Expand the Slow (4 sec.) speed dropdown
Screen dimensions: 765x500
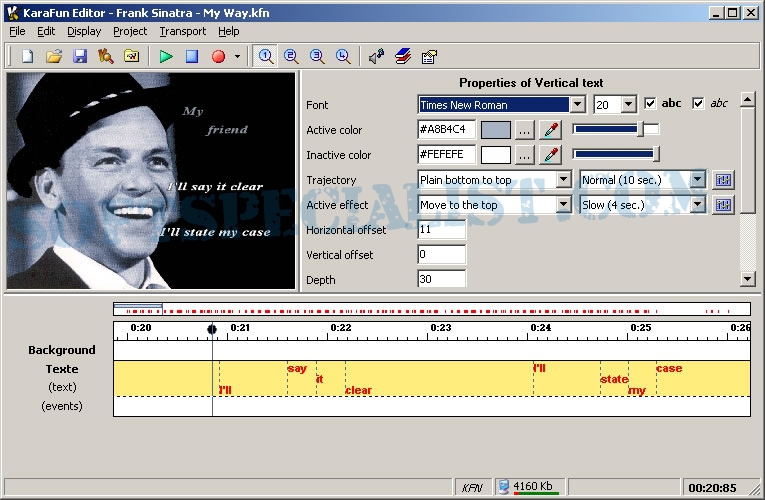pyautogui.click(x=697, y=205)
